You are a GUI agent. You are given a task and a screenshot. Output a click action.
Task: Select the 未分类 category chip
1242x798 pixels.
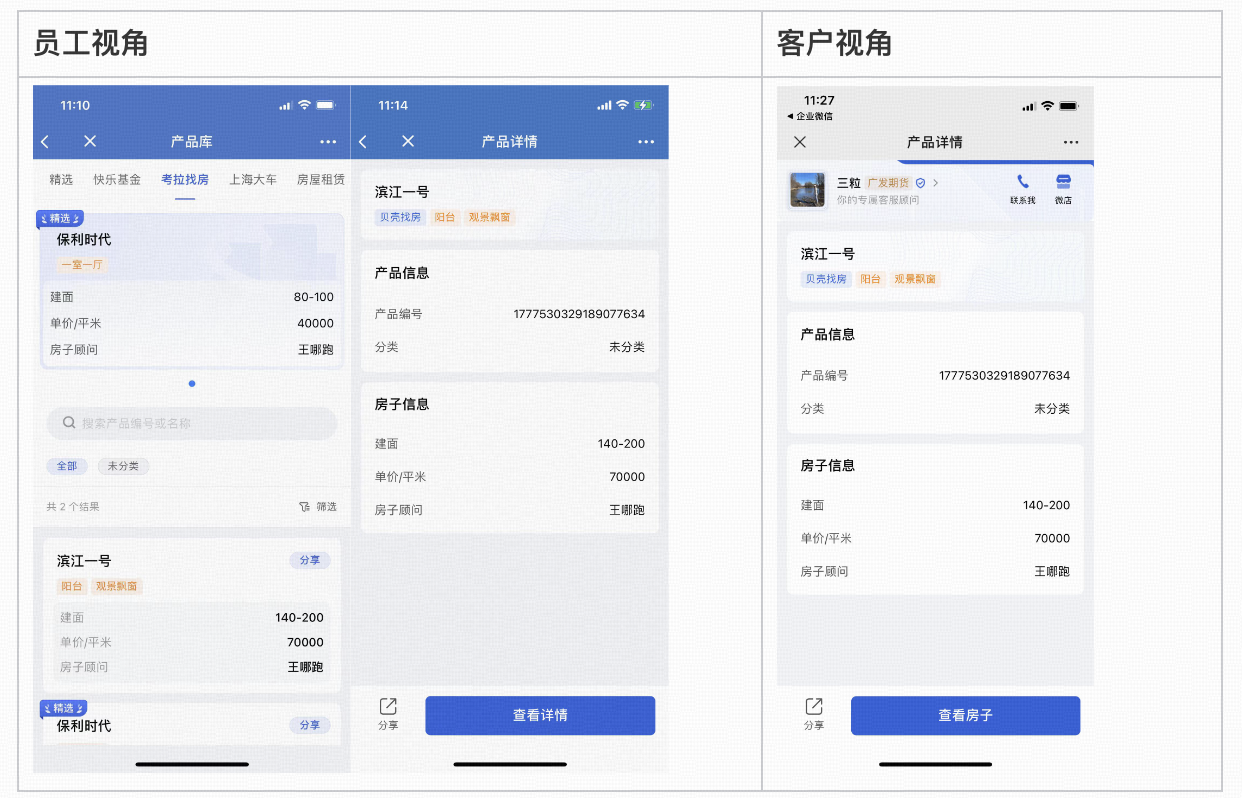tap(123, 466)
